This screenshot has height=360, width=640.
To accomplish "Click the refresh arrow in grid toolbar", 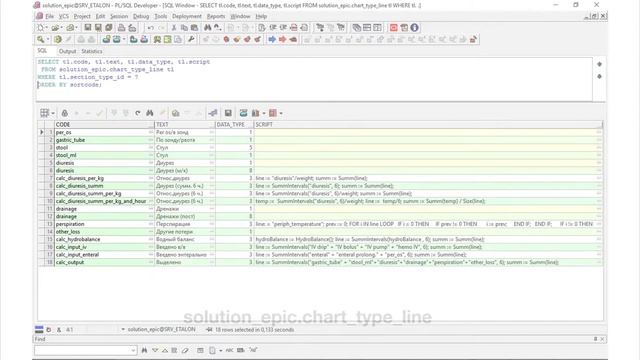I will coord(138,113).
